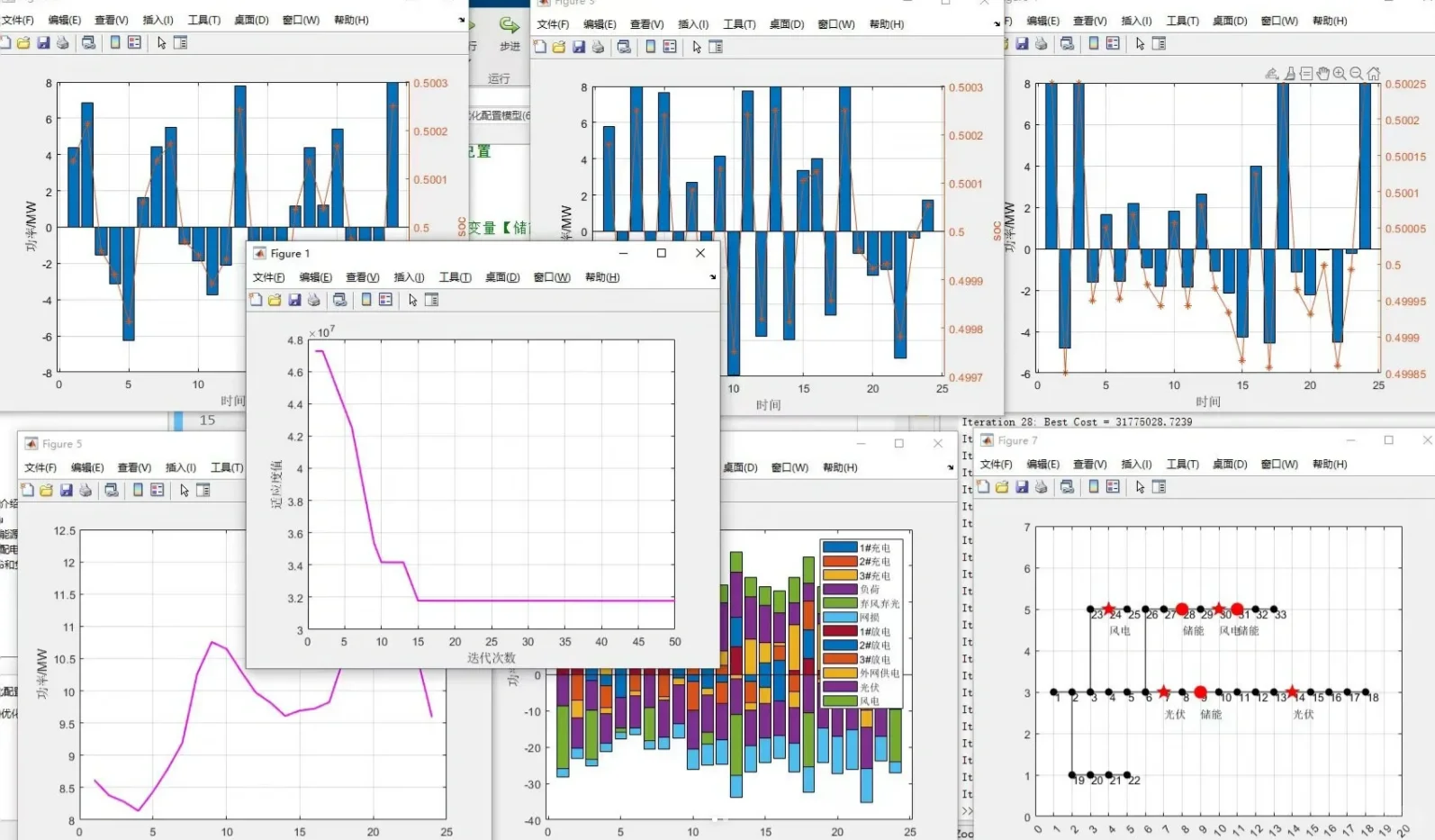Click the Figure 7 window title bar
This screenshot has height=840, width=1435.
1206,440
